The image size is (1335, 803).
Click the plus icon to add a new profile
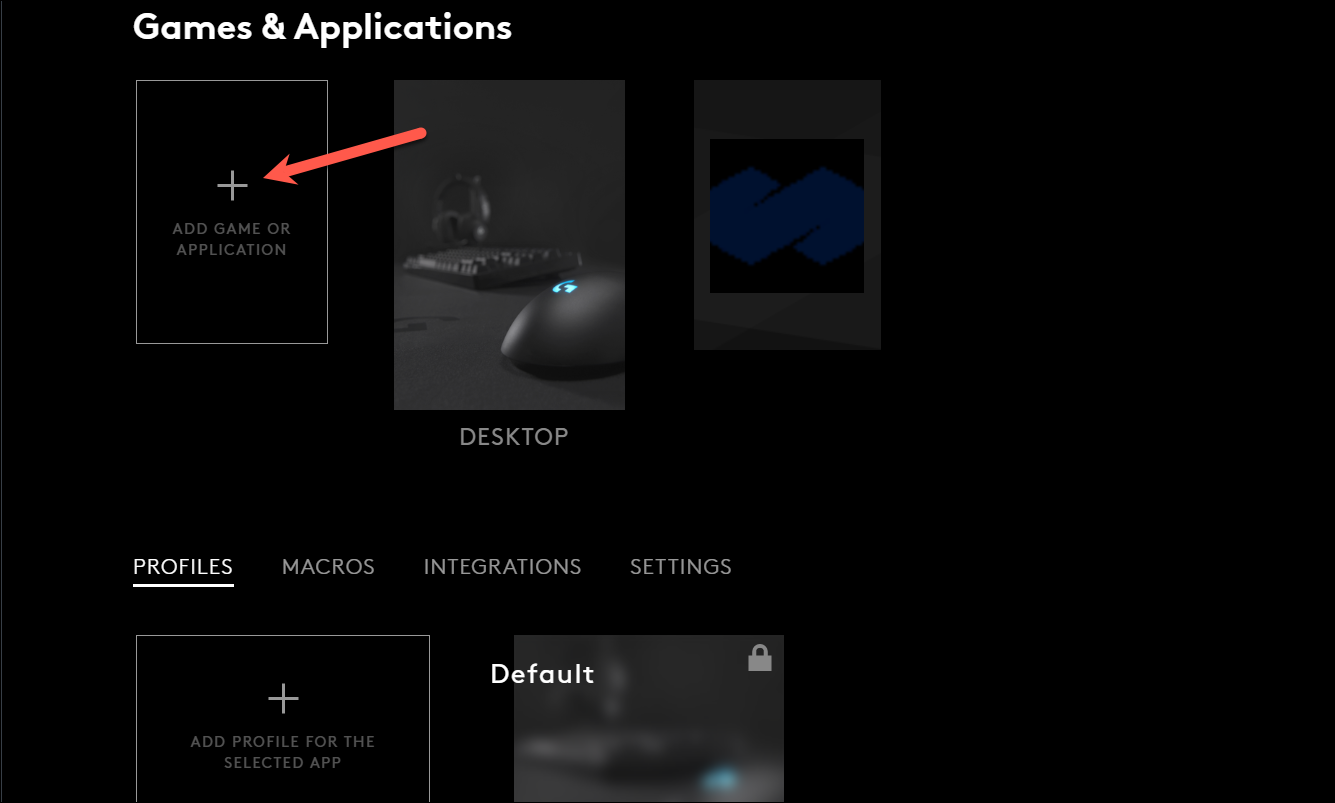(x=283, y=698)
